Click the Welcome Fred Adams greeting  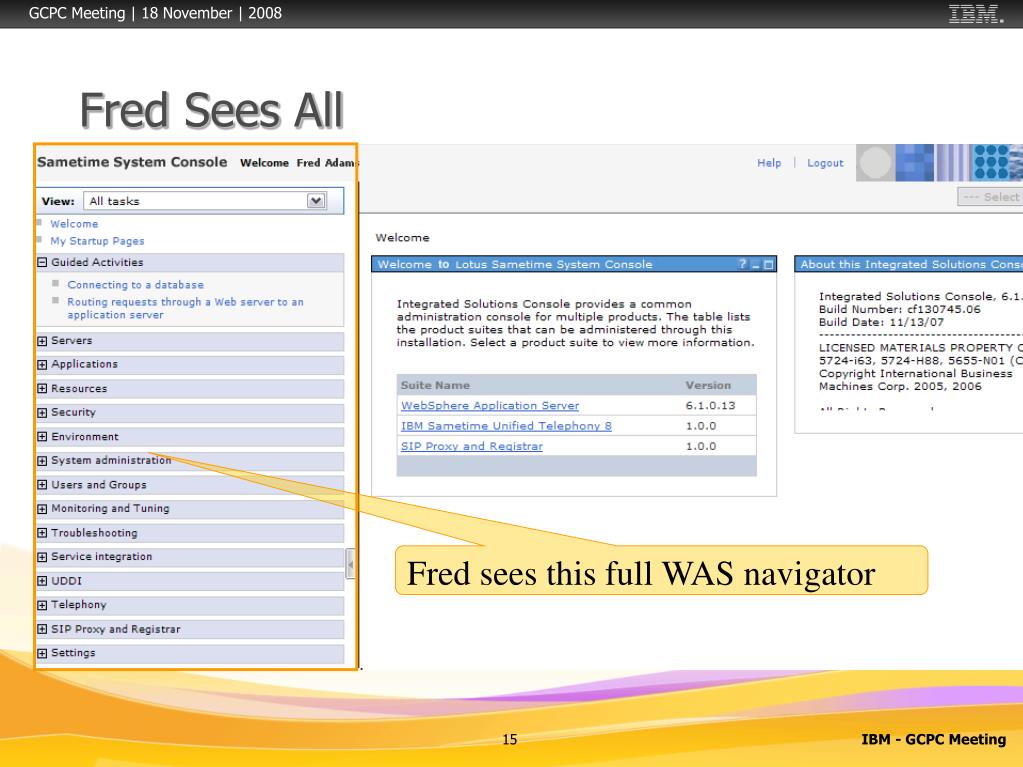(x=299, y=162)
